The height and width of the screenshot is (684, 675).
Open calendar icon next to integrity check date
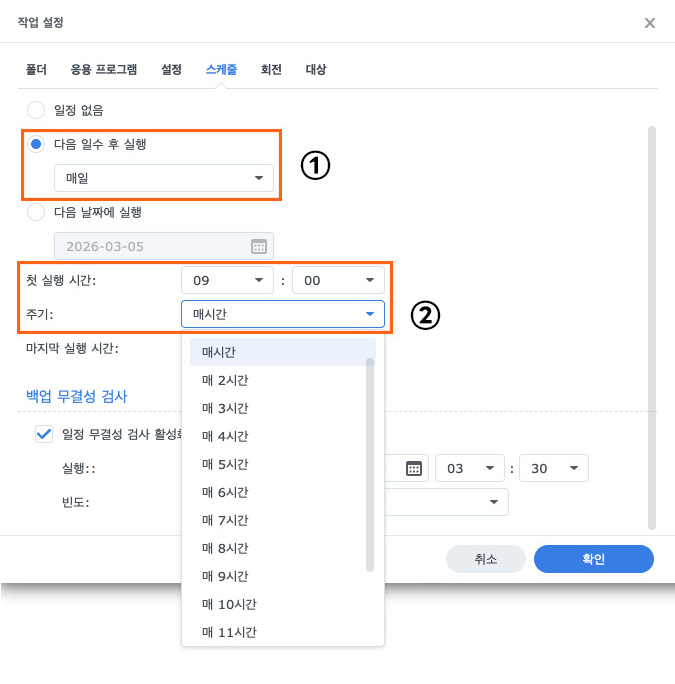pos(414,468)
